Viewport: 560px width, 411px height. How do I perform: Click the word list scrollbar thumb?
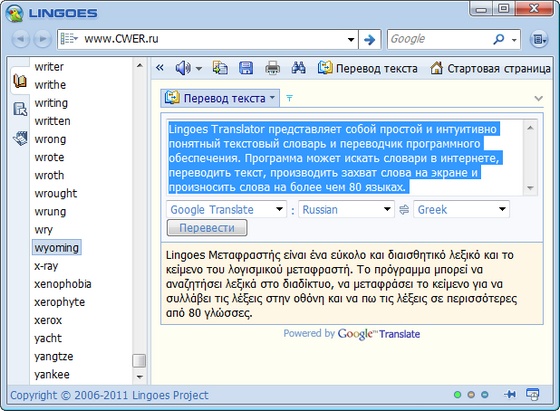click(x=139, y=361)
